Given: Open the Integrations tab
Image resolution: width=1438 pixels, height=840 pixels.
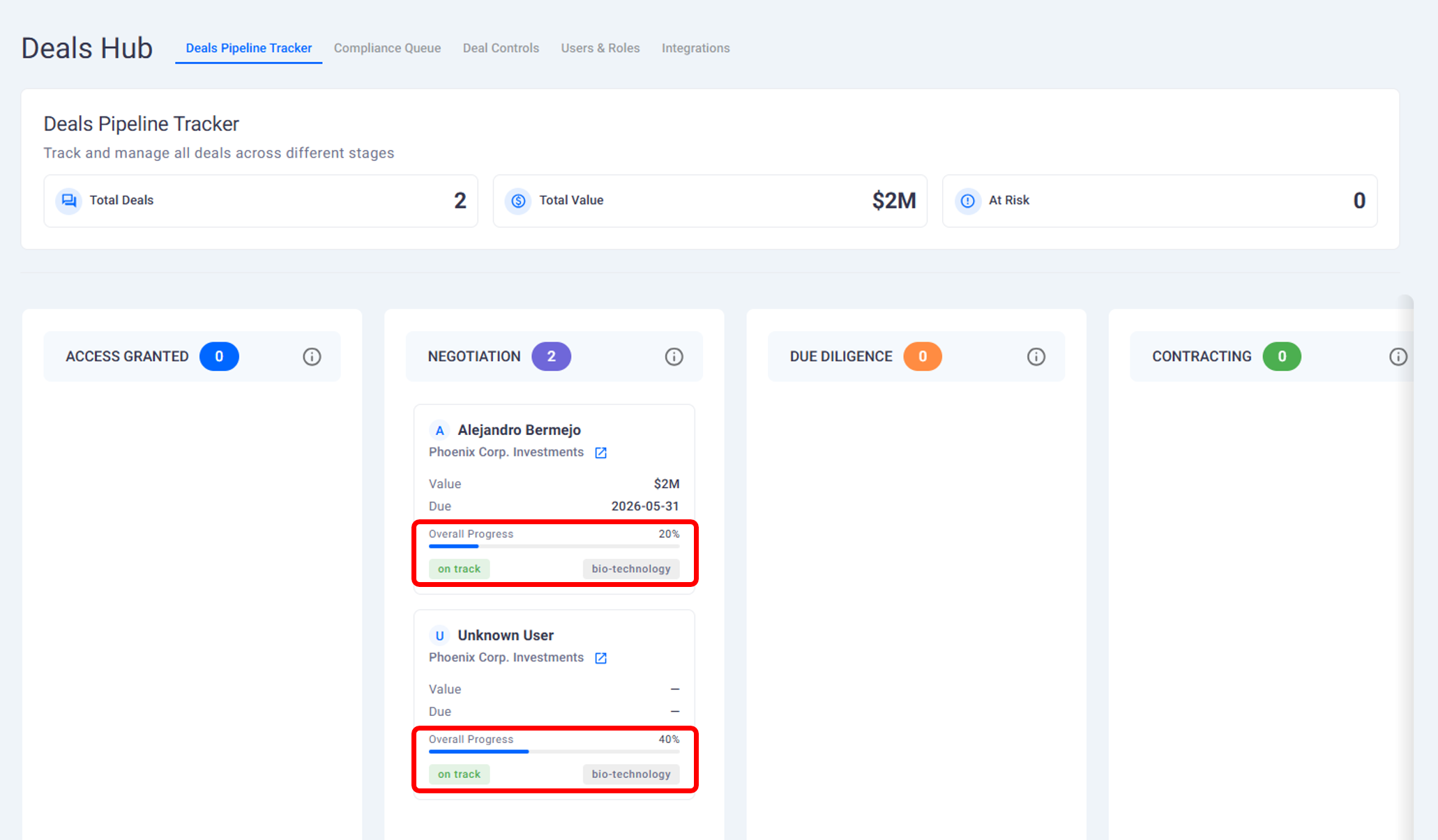Looking at the screenshot, I should point(695,48).
